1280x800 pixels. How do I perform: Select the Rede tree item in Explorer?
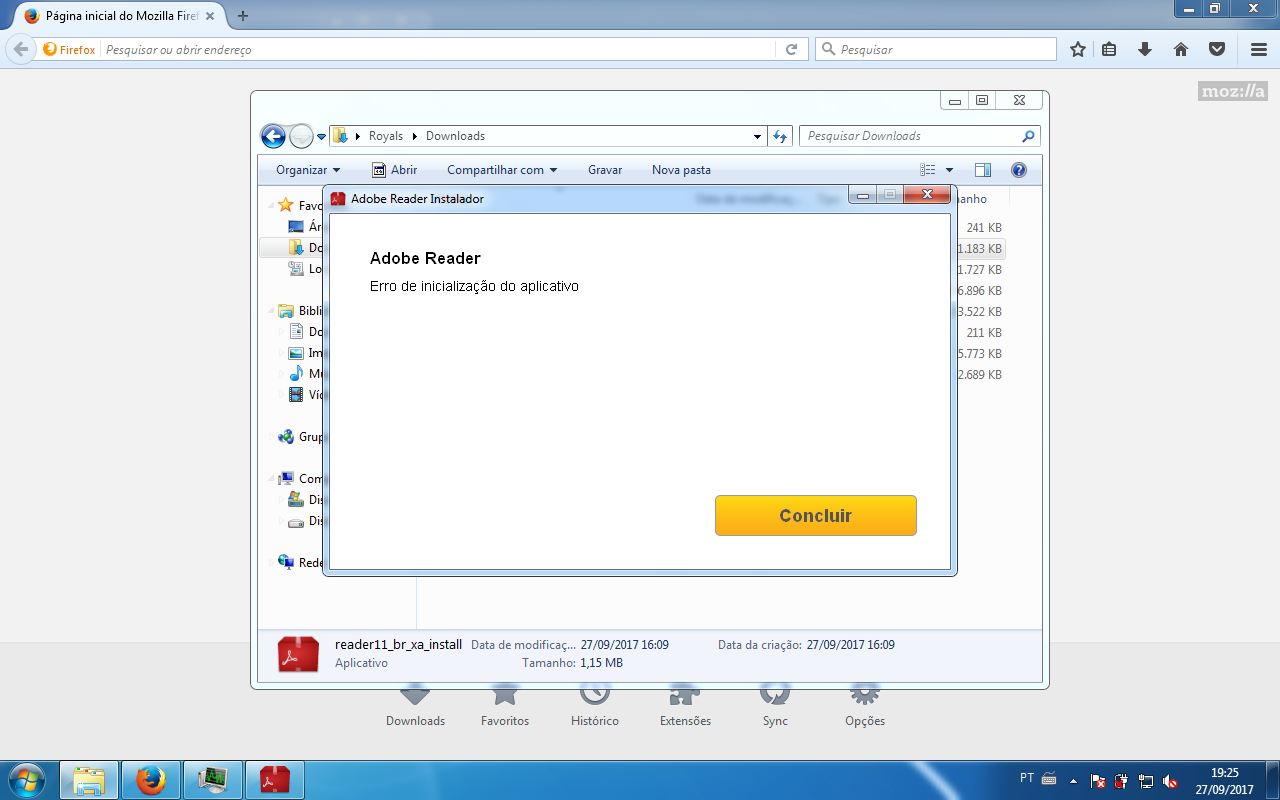301,563
